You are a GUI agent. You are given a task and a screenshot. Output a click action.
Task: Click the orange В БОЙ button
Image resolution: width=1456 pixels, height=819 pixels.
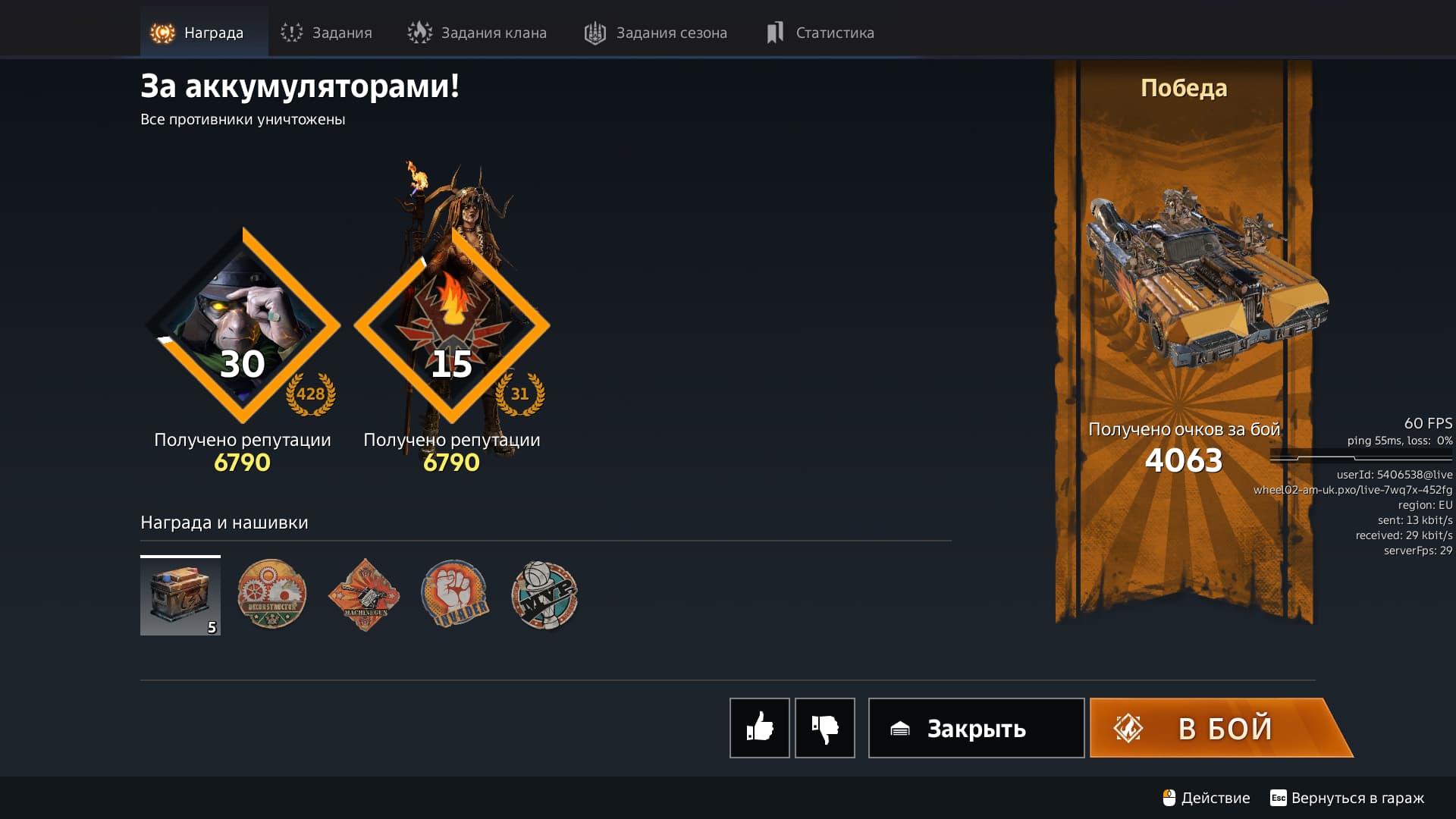[x=1221, y=728]
